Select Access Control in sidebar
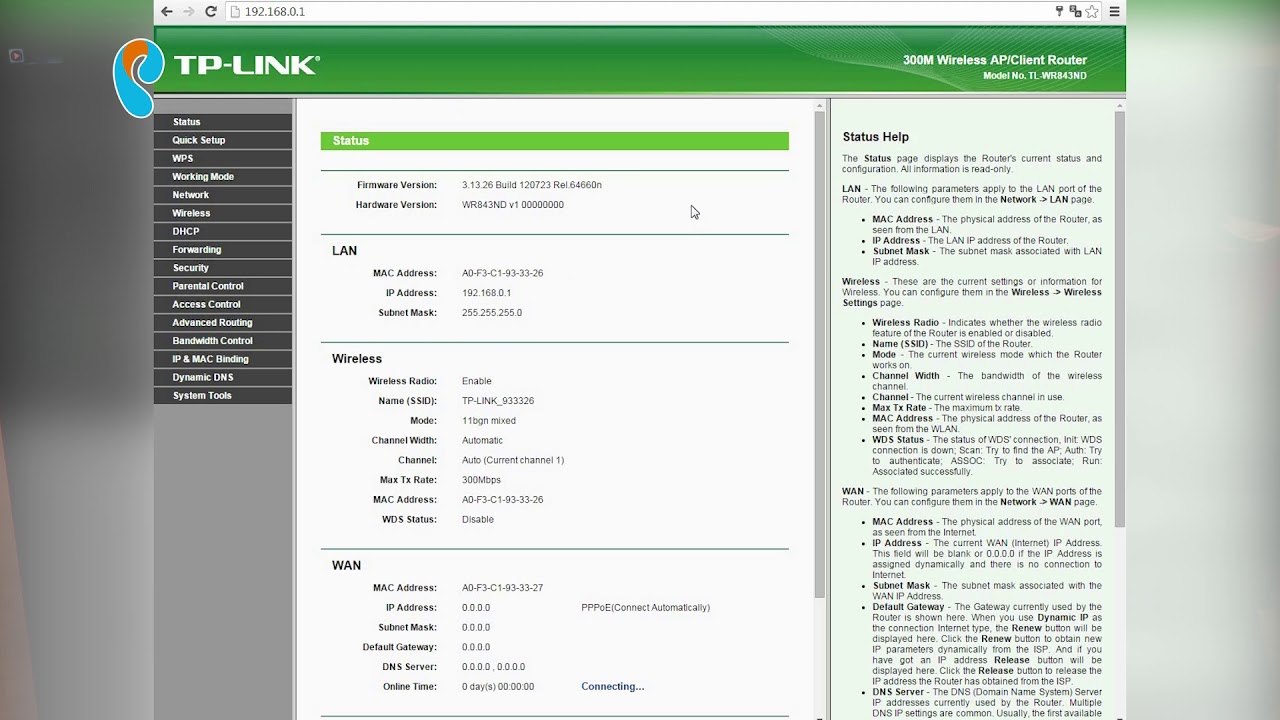This screenshot has width=1280, height=720. point(223,304)
